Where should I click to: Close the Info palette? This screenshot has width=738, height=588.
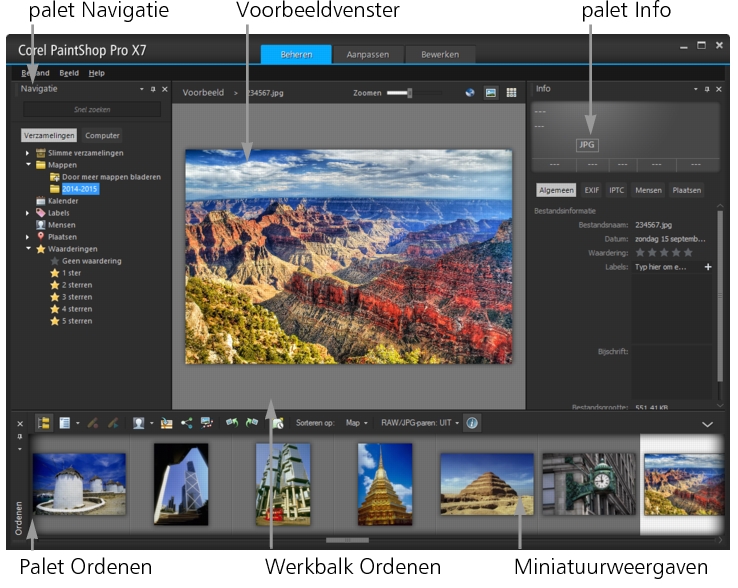tap(719, 89)
